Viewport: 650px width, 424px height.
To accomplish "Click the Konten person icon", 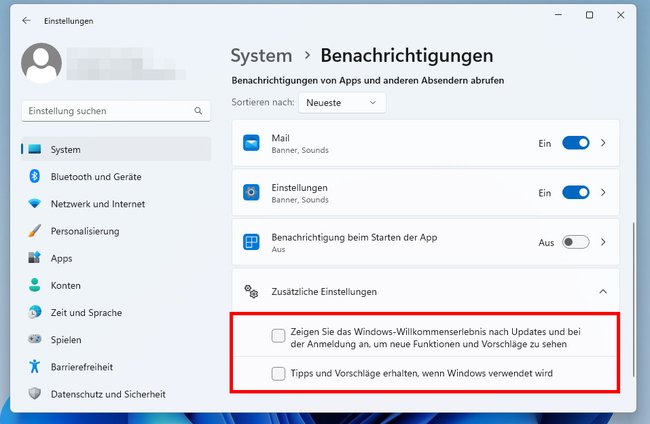I will pos(35,285).
